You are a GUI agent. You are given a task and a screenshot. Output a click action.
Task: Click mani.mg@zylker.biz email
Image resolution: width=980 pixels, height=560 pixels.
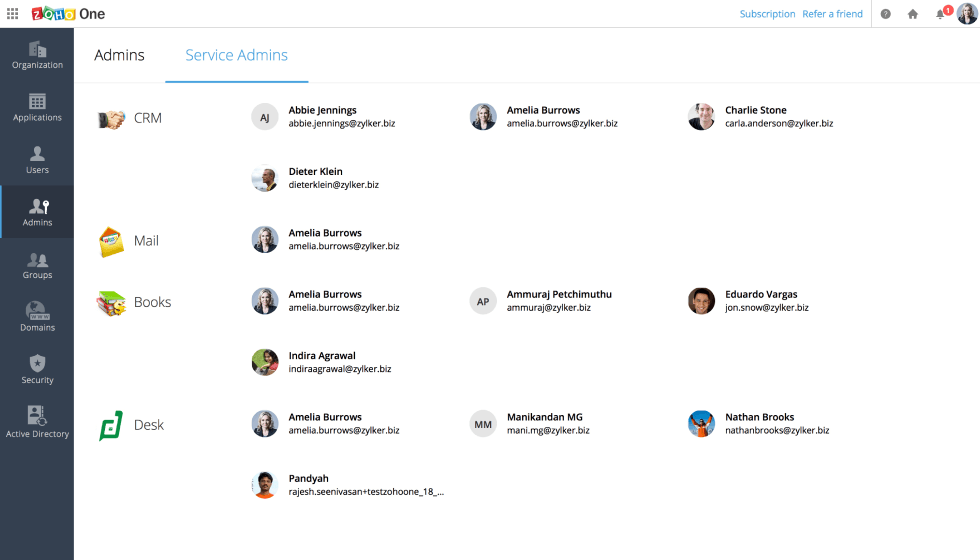[548, 431]
